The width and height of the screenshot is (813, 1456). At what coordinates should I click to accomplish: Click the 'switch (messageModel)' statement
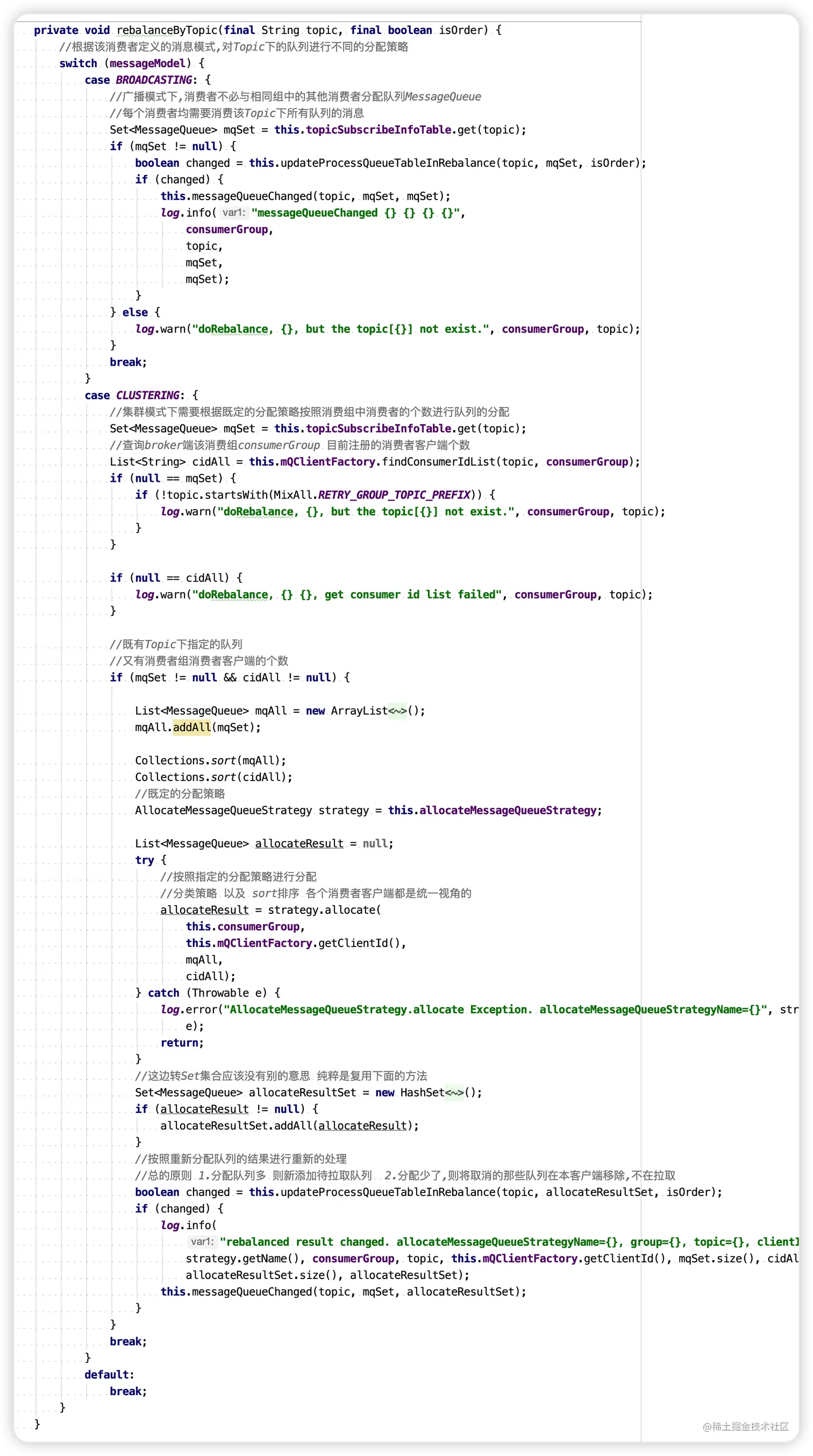point(132,63)
